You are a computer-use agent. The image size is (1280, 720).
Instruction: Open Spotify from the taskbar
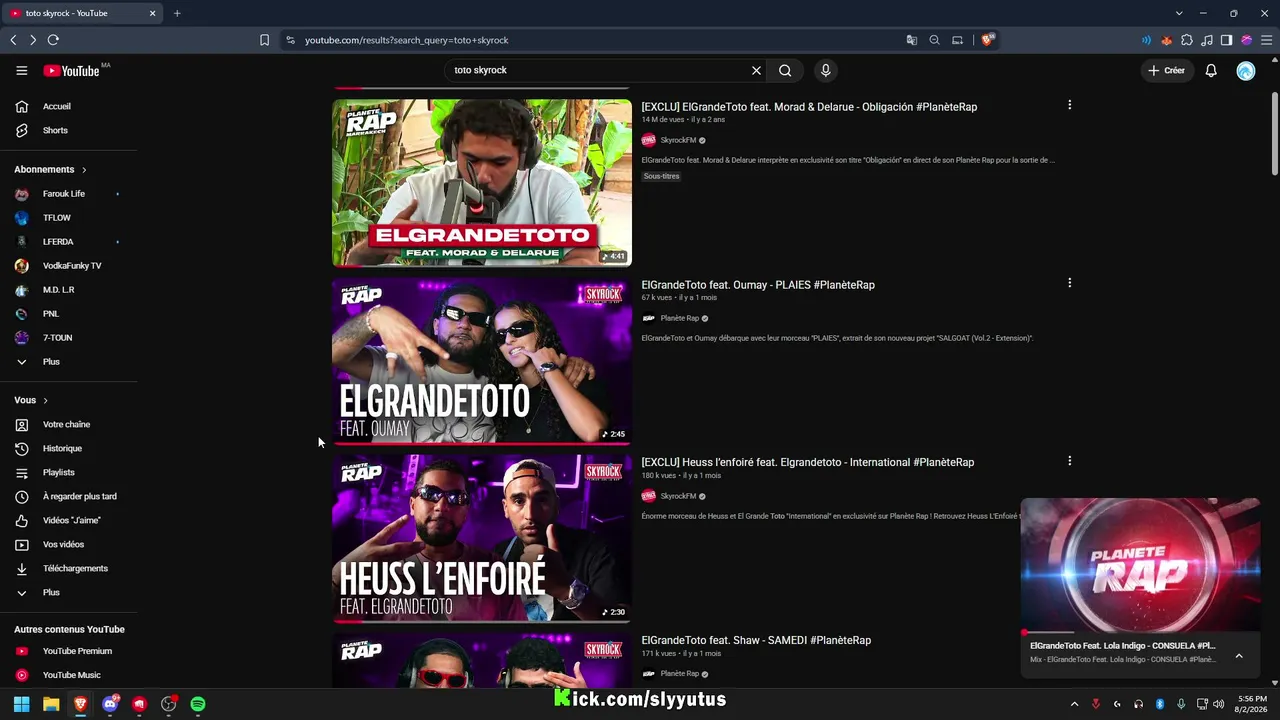198,704
